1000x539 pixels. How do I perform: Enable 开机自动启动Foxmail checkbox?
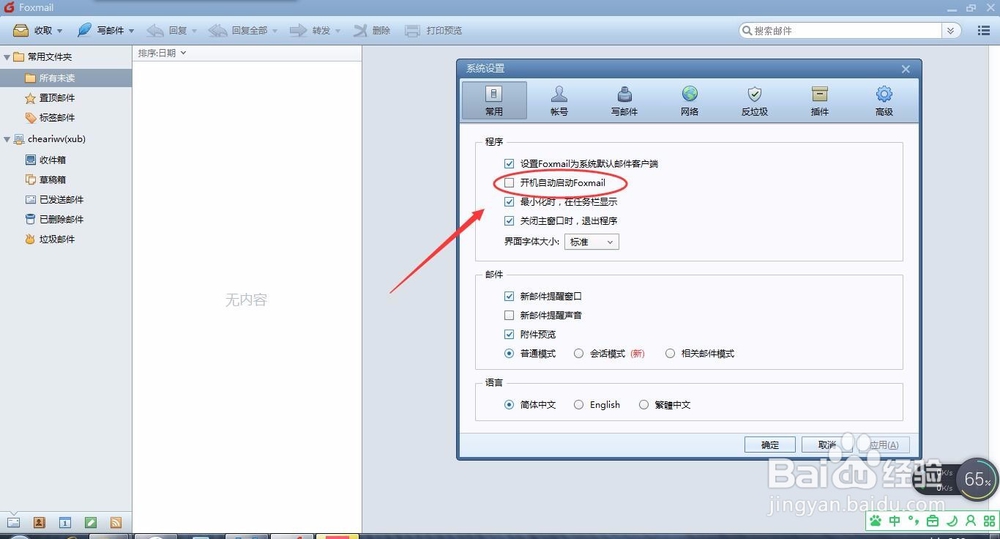(509, 182)
